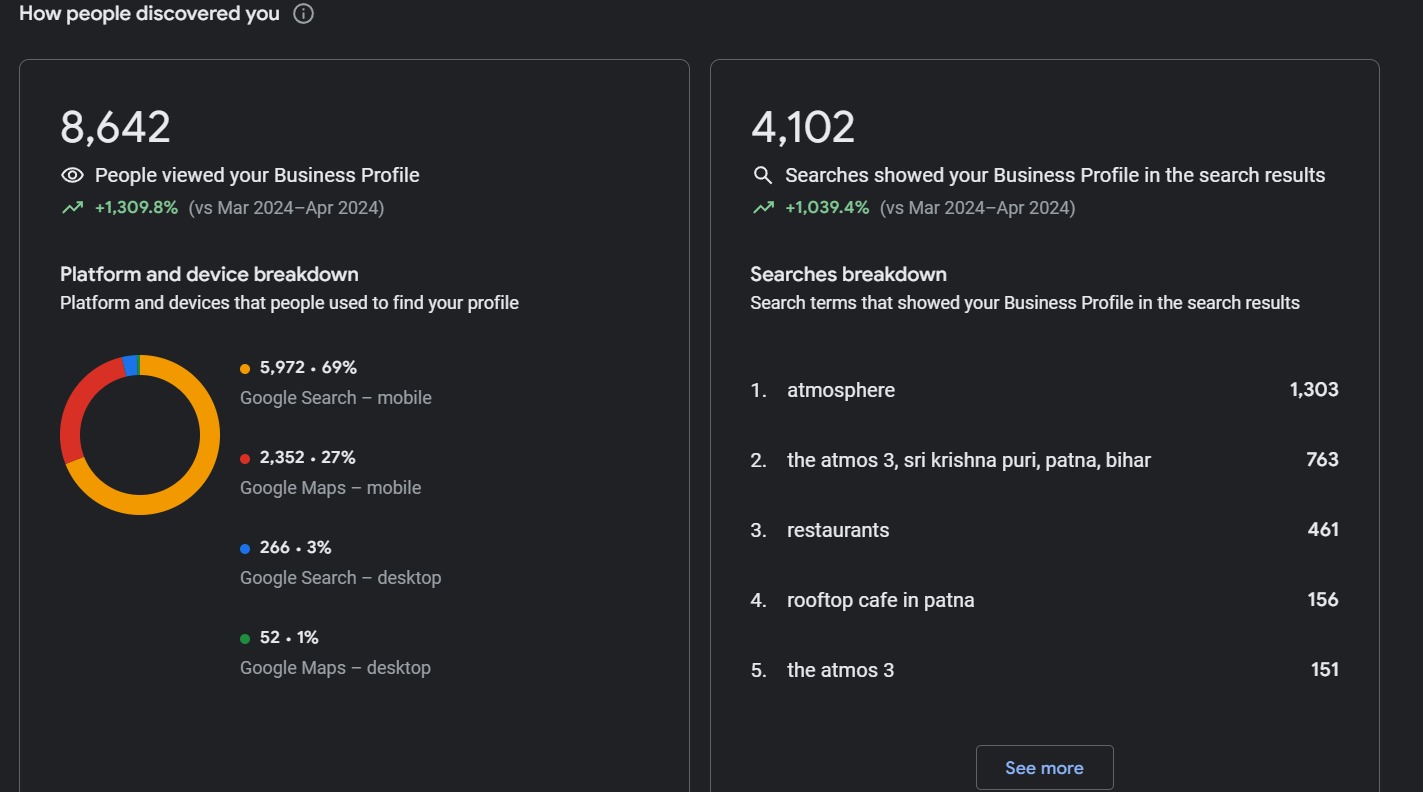Click the 'restaurants' search term
This screenshot has width=1423, height=792.
(x=838, y=530)
